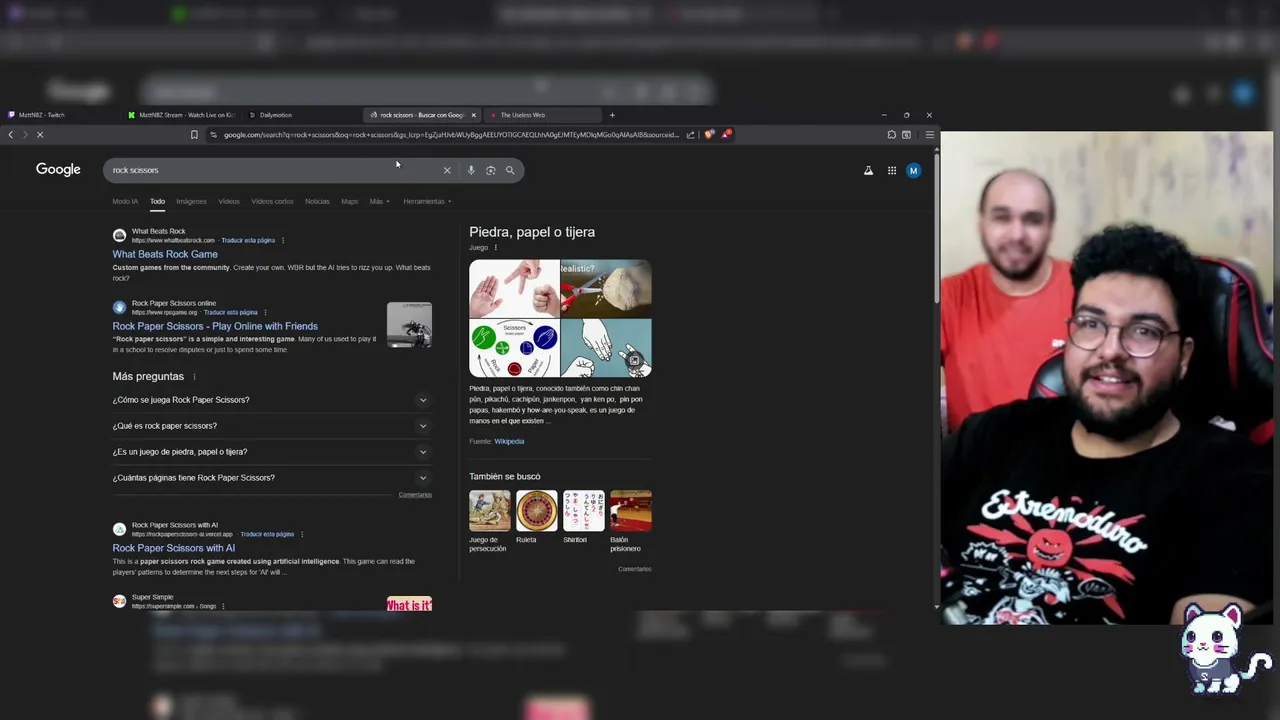
Task: Open options dots next to Más preguntas
Action: tap(194, 377)
